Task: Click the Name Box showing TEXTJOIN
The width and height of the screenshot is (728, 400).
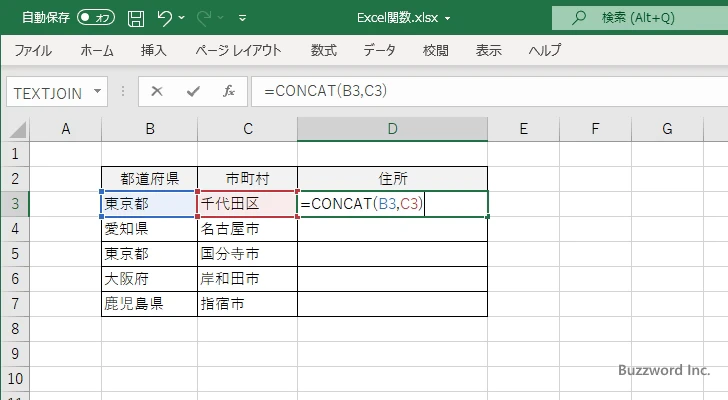Action: [x=48, y=92]
